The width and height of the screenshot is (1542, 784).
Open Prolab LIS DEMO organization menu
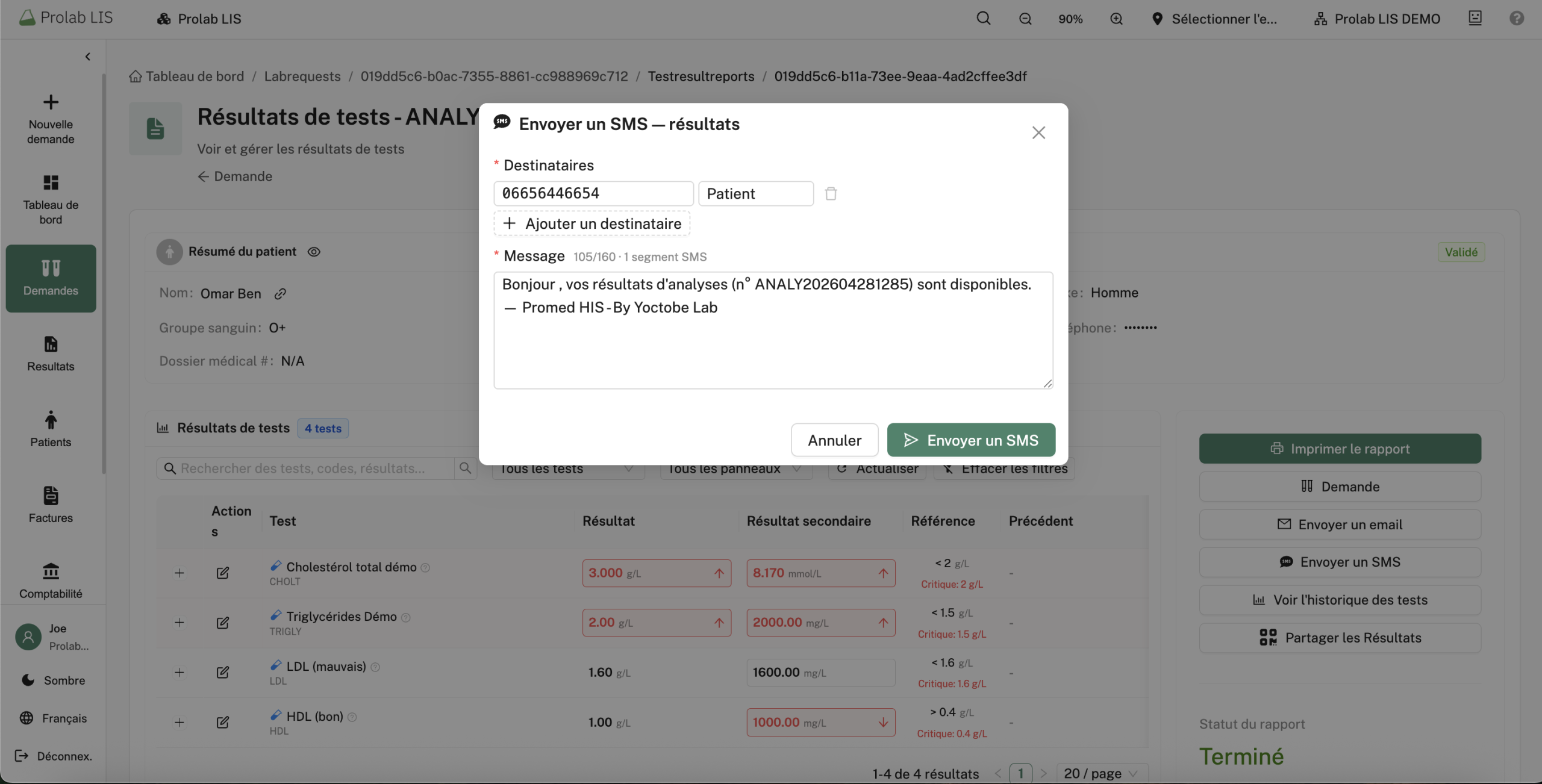click(x=1377, y=19)
